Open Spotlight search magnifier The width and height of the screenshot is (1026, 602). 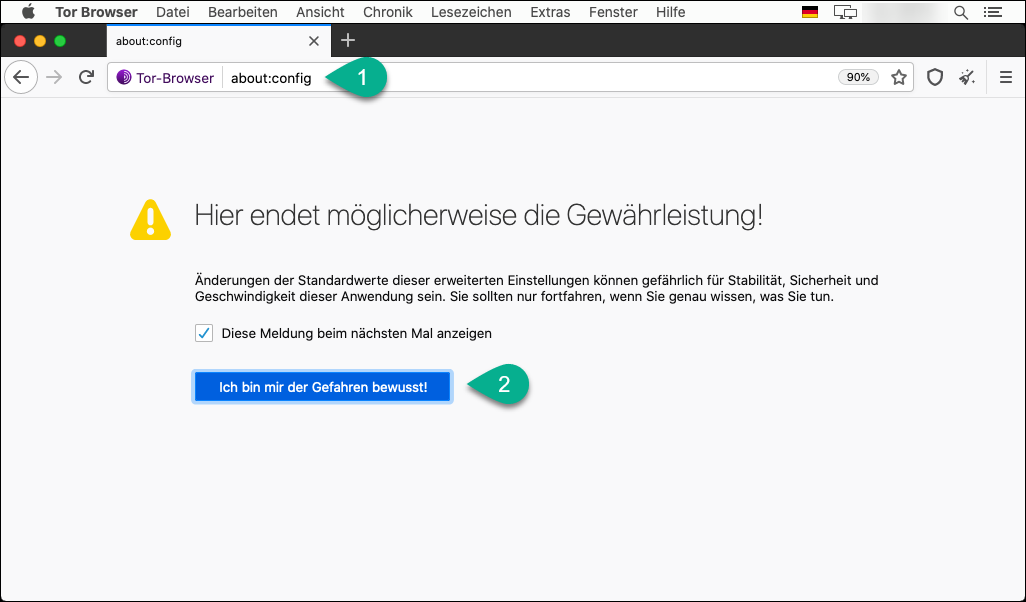961,12
